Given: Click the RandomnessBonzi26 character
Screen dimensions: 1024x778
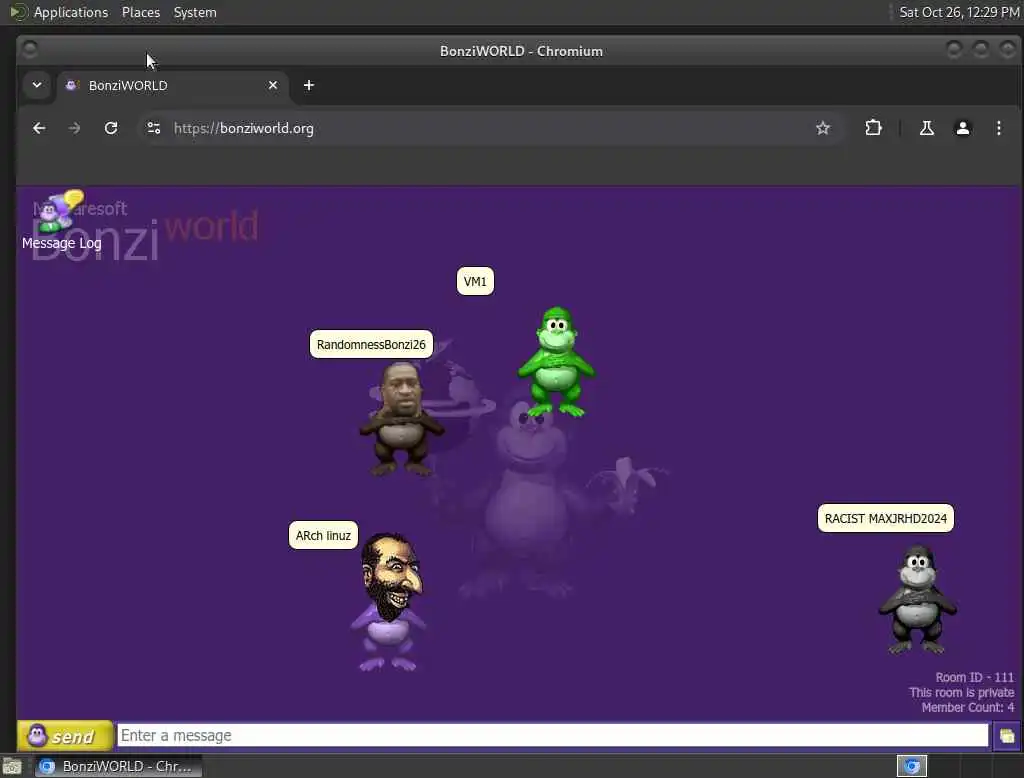Looking at the screenshot, I should pyautogui.click(x=400, y=418).
